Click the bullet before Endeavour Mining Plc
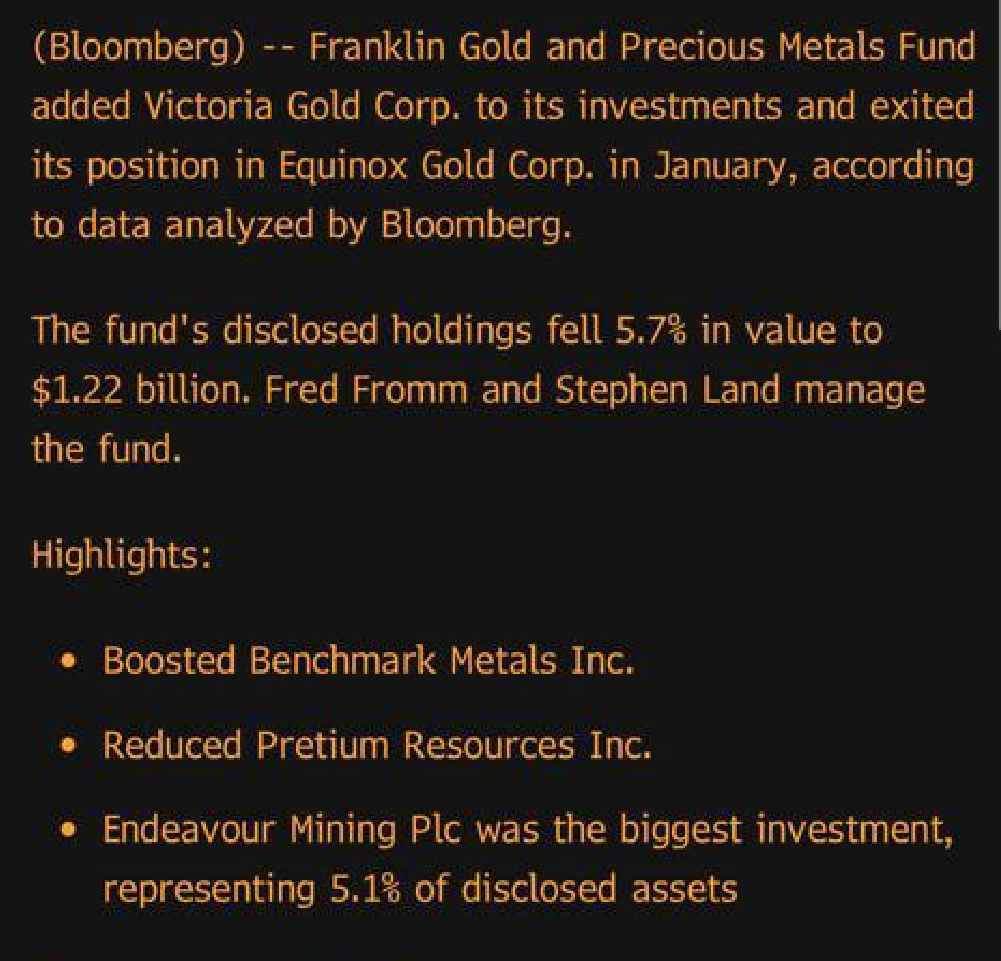The width and height of the screenshot is (1001, 961). 69,830
